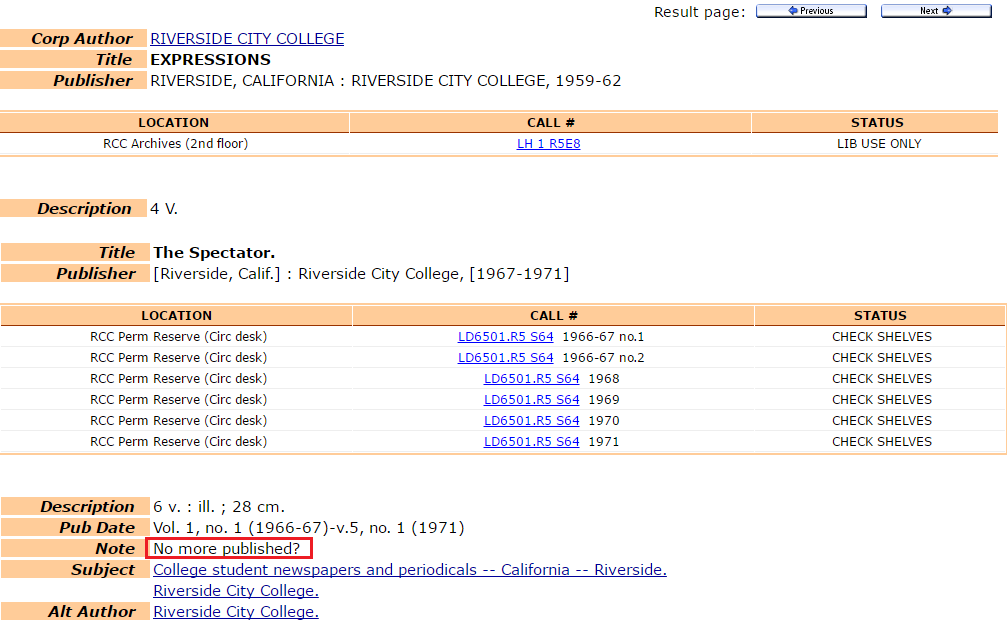
Task: Click the No more published? note
Action: tap(227, 549)
